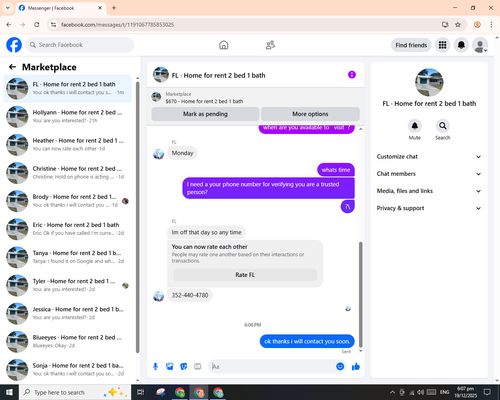Viewport: 500px width, 400px height.
Task: View site information icon in address bar
Action: (x=54, y=25)
